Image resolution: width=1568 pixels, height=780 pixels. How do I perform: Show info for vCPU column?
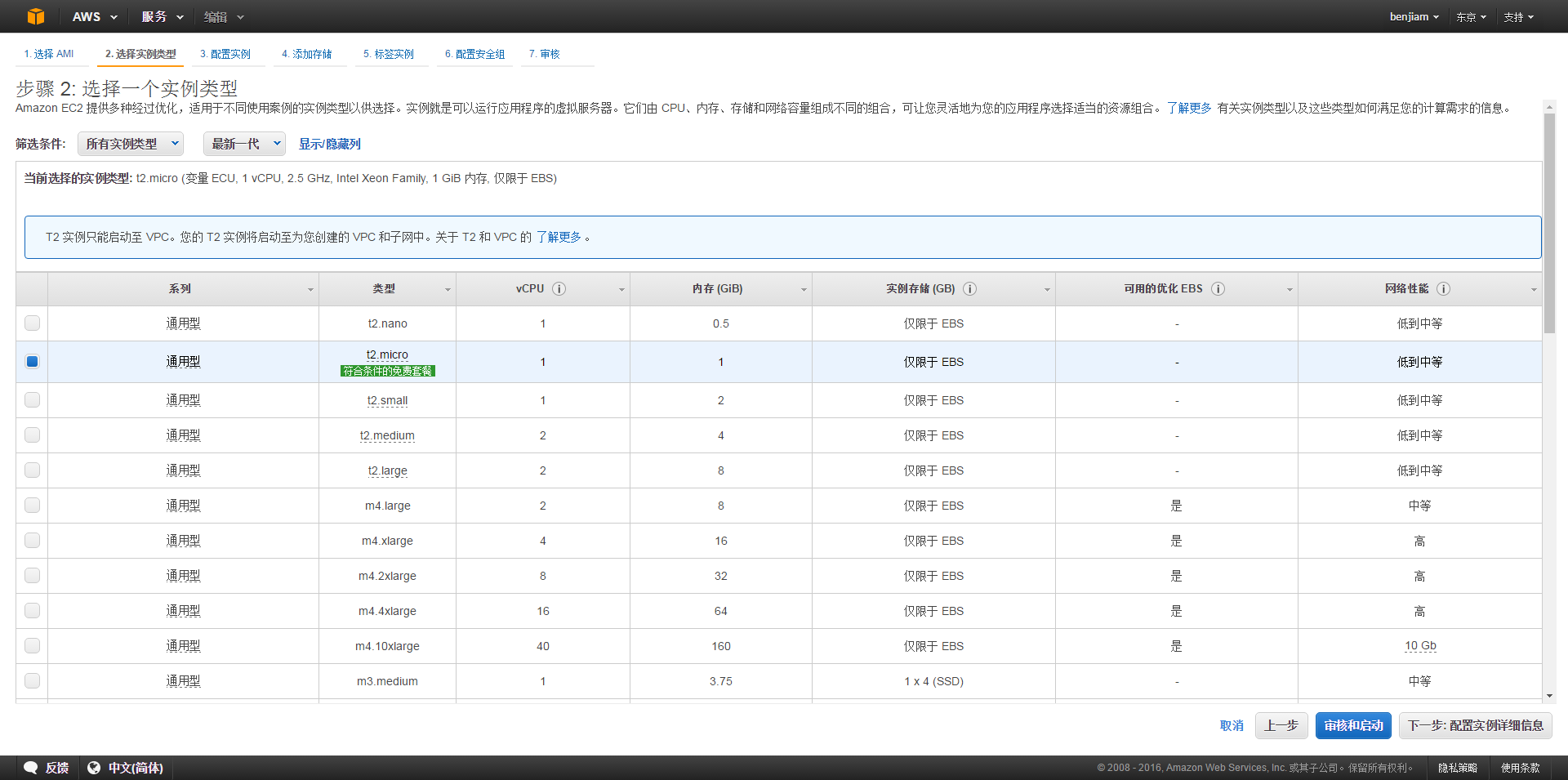pos(559,288)
